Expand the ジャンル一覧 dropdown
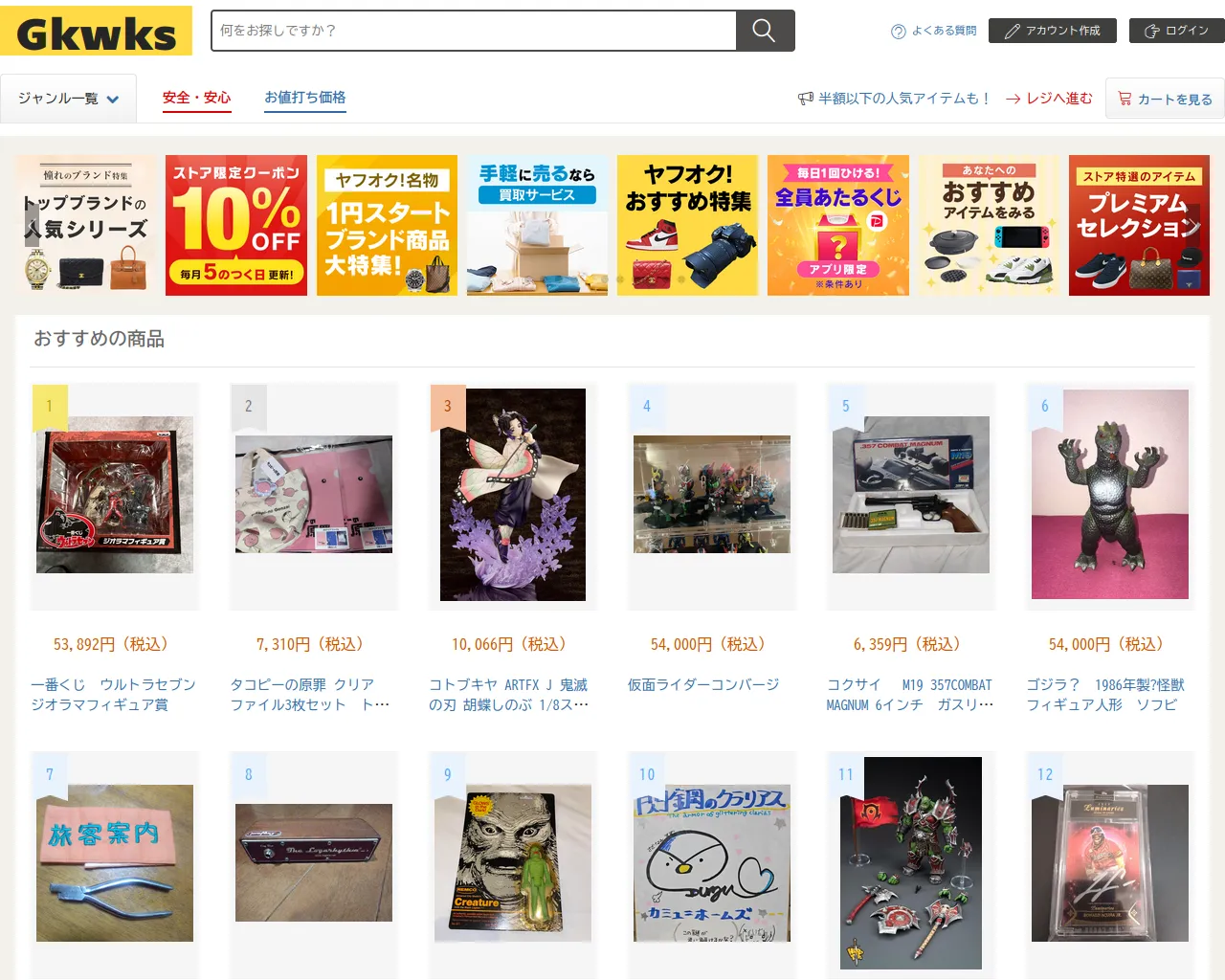Viewport: 1225px width, 980px height. pyautogui.click(x=68, y=99)
